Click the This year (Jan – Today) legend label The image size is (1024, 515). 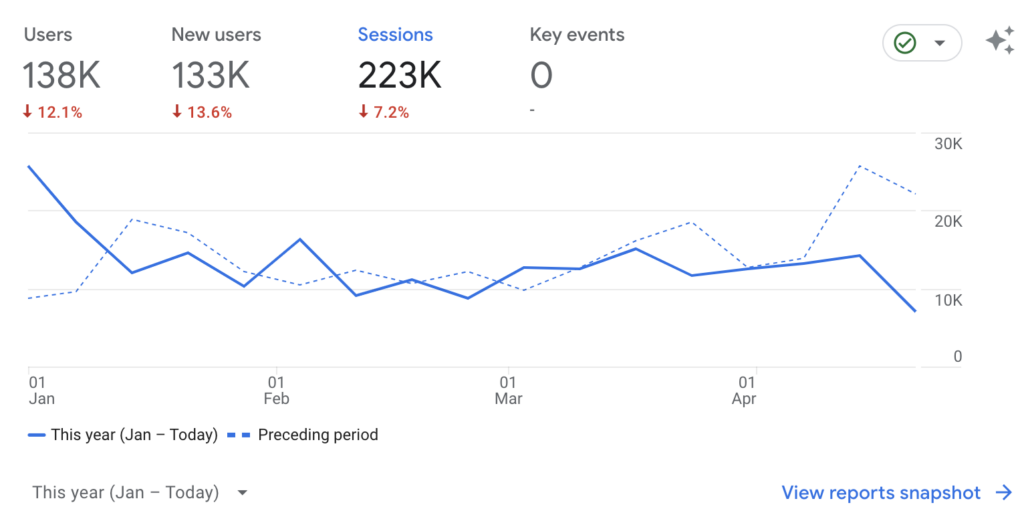(134, 435)
